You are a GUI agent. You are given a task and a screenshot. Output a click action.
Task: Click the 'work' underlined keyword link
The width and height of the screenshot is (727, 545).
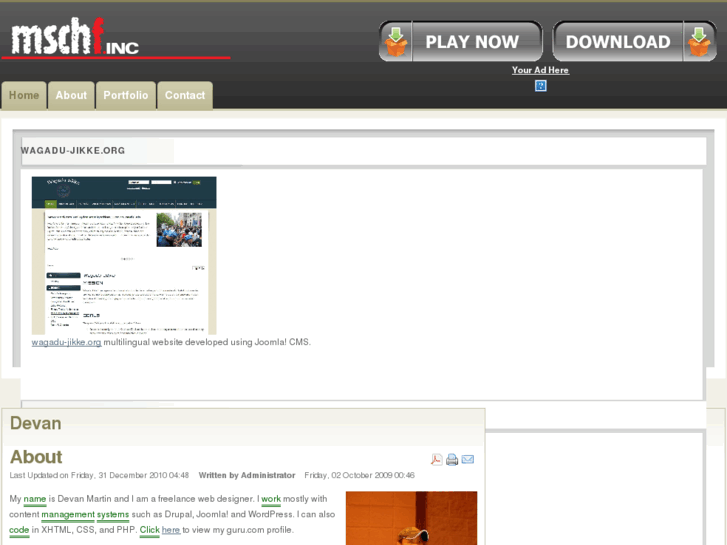[271, 499]
